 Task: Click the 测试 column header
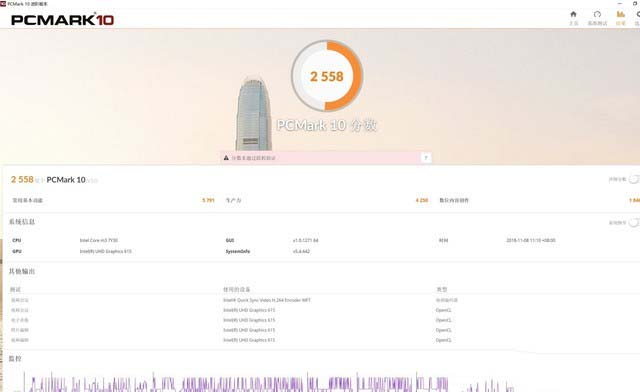[x=15, y=289]
